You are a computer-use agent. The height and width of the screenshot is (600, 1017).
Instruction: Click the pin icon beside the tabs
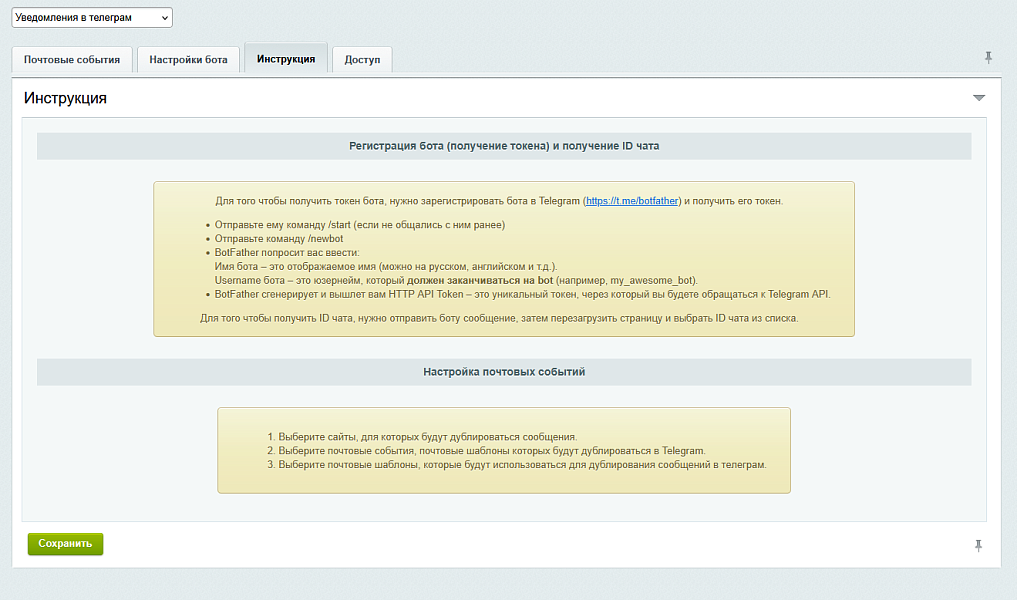click(x=988, y=58)
